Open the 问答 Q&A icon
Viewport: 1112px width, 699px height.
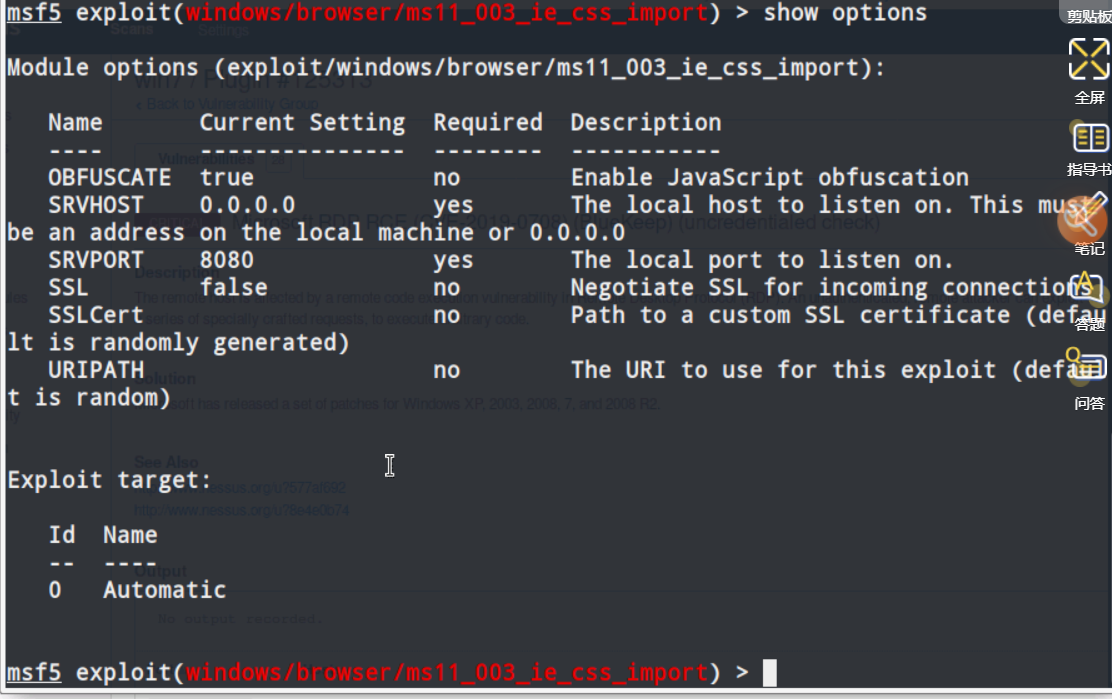[1086, 365]
